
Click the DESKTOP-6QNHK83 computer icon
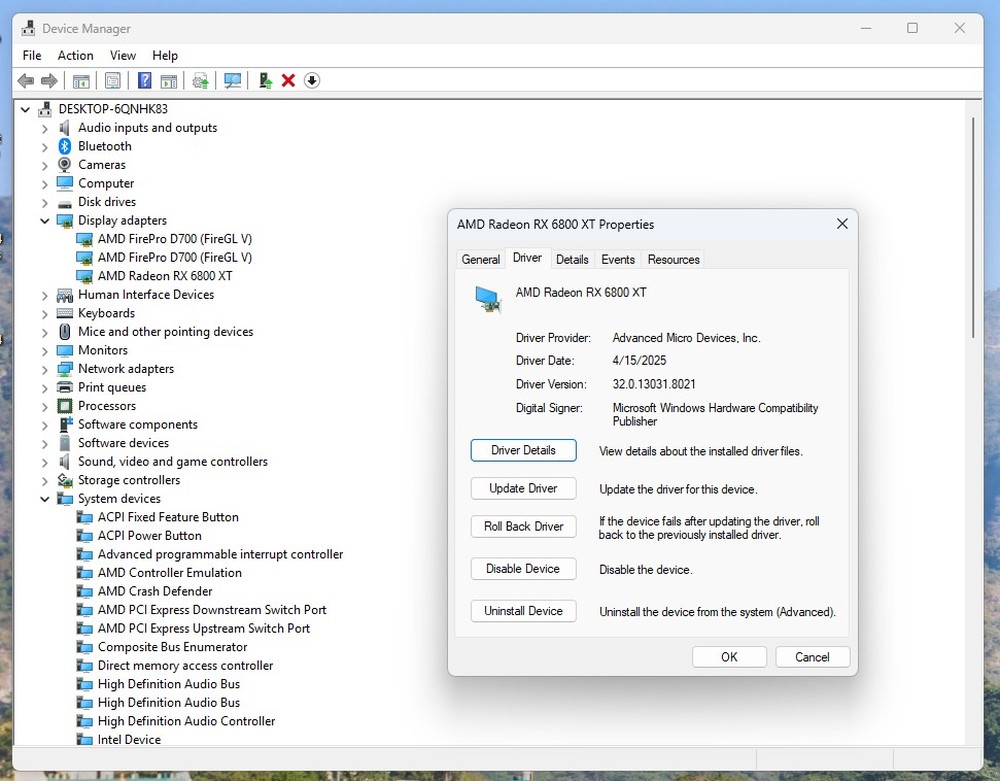[45, 109]
